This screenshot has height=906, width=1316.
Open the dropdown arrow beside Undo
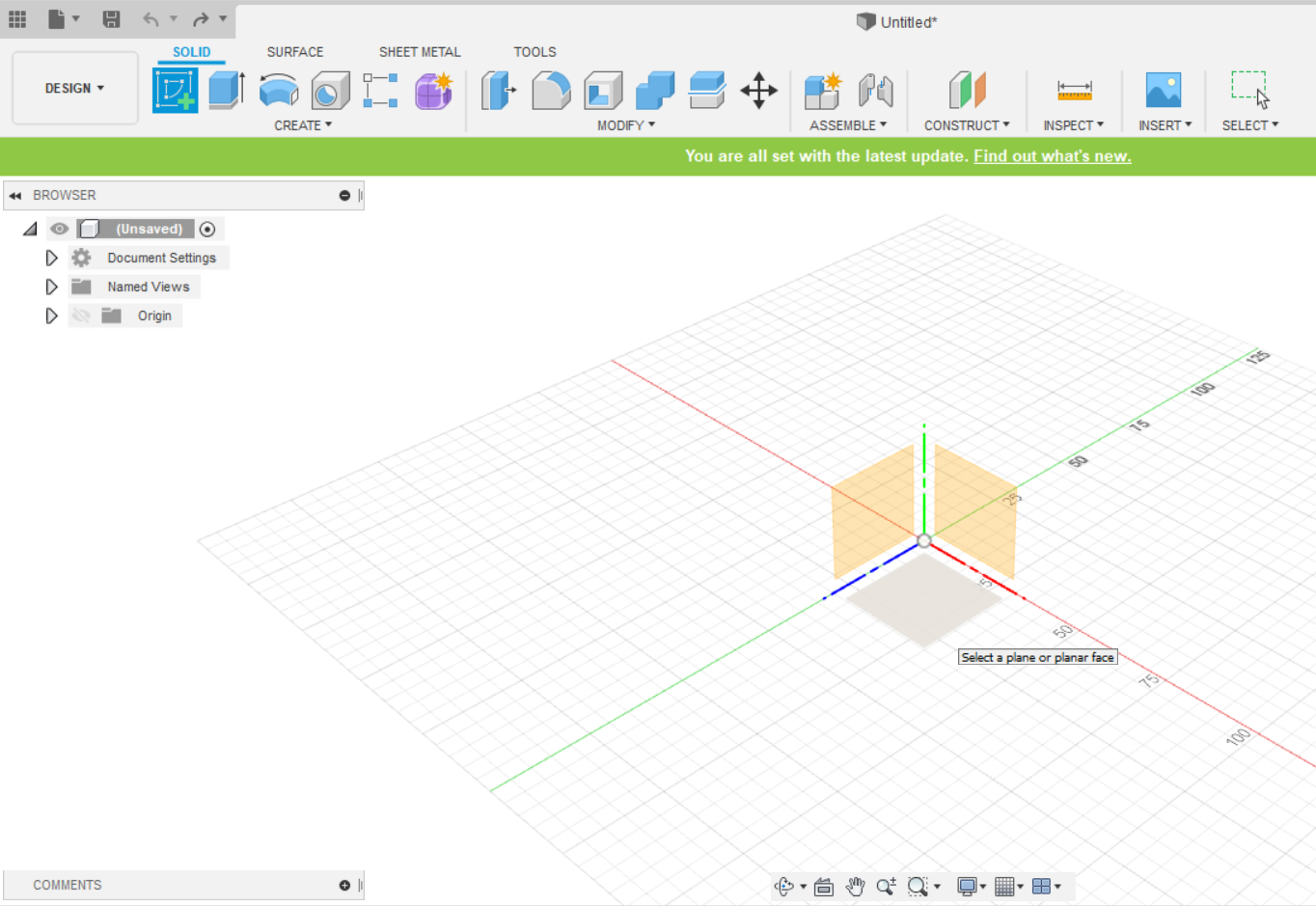pos(174,19)
